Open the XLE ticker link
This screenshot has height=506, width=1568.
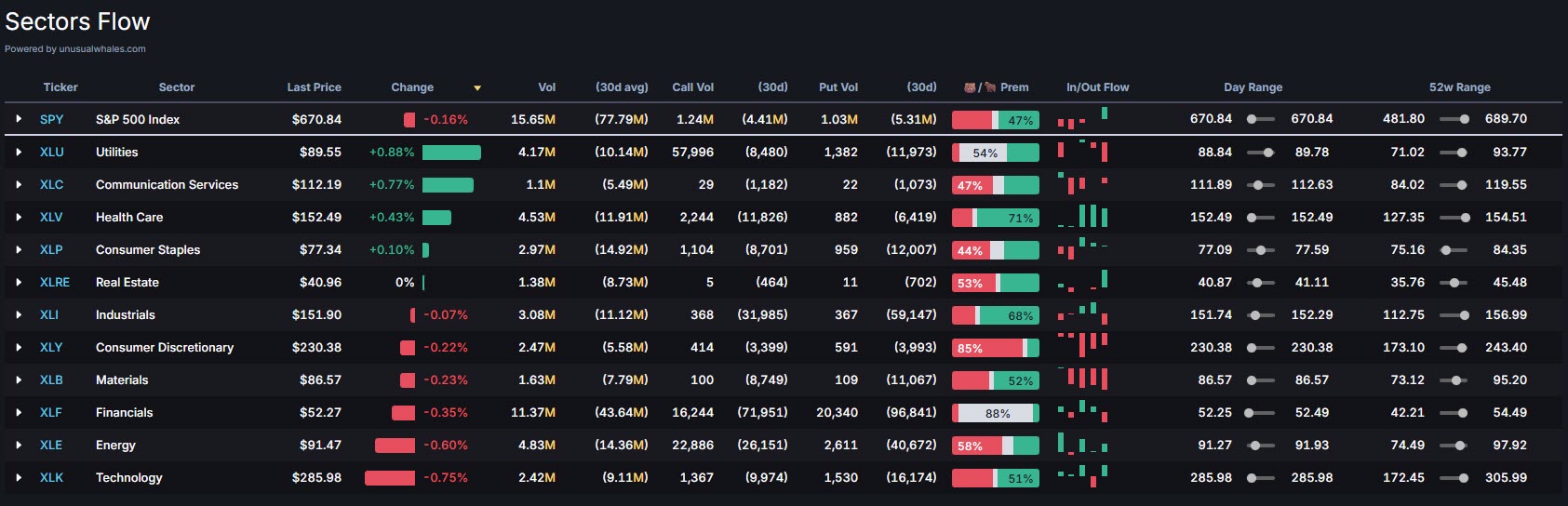pos(51,445)
